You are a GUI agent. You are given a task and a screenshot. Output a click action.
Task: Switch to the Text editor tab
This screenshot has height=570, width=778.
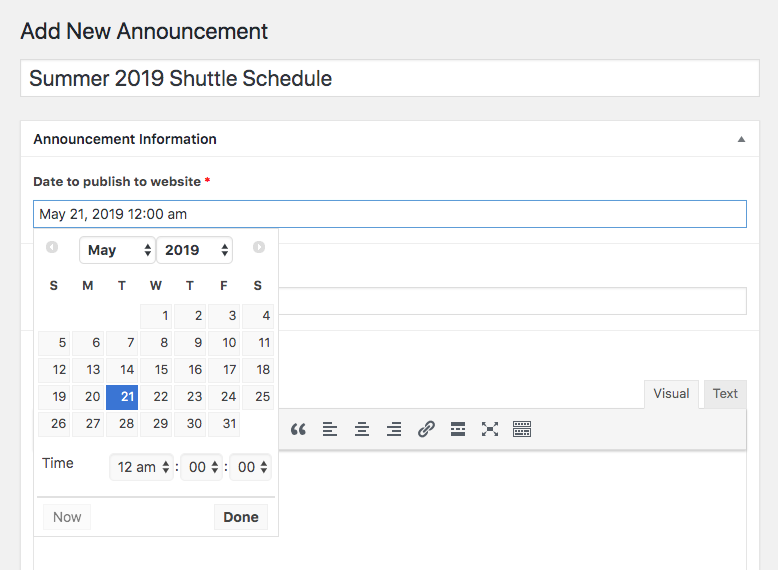click(x=725, y=394)
